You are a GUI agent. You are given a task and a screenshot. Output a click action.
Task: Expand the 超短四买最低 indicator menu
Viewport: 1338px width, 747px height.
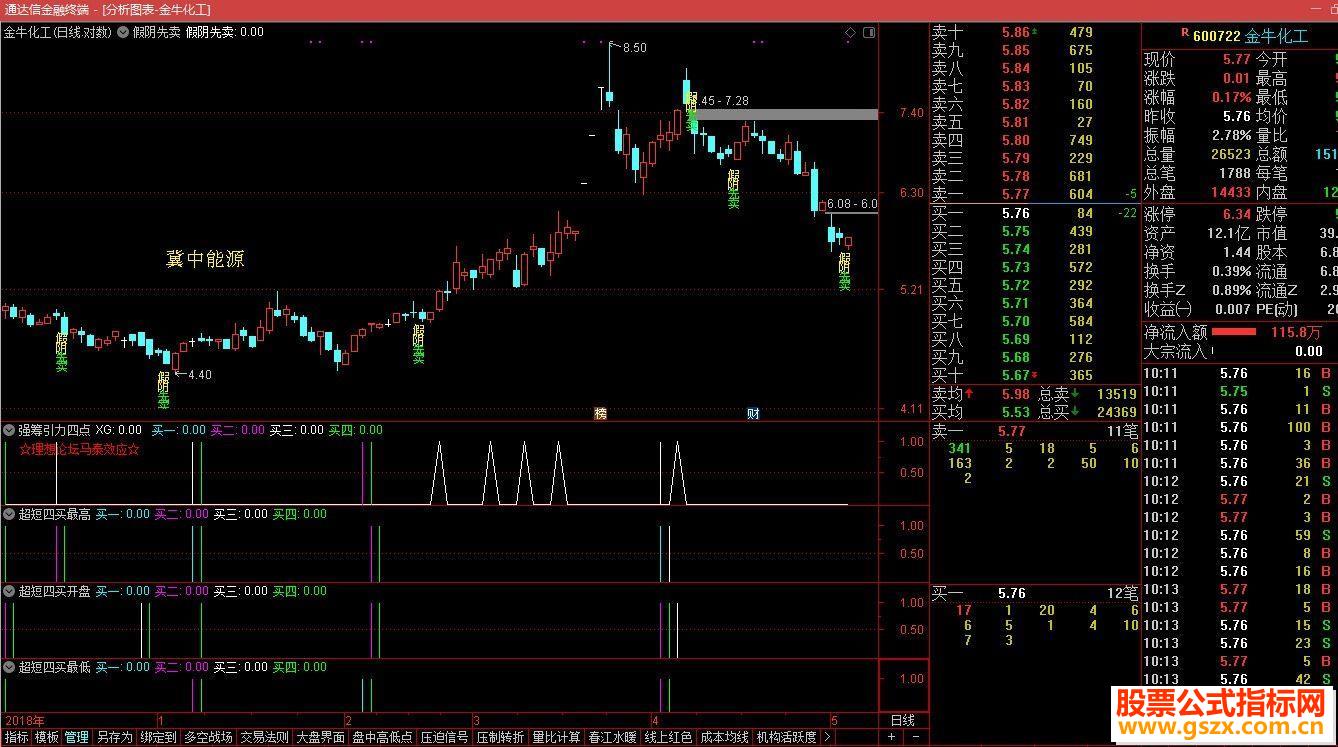click(9, 667)
